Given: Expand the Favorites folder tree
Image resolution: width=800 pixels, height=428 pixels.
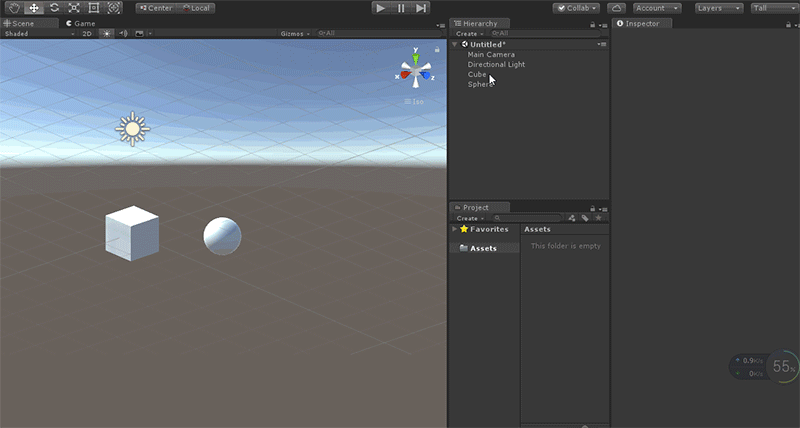Looking at the screenshot, I should (455, 229).
